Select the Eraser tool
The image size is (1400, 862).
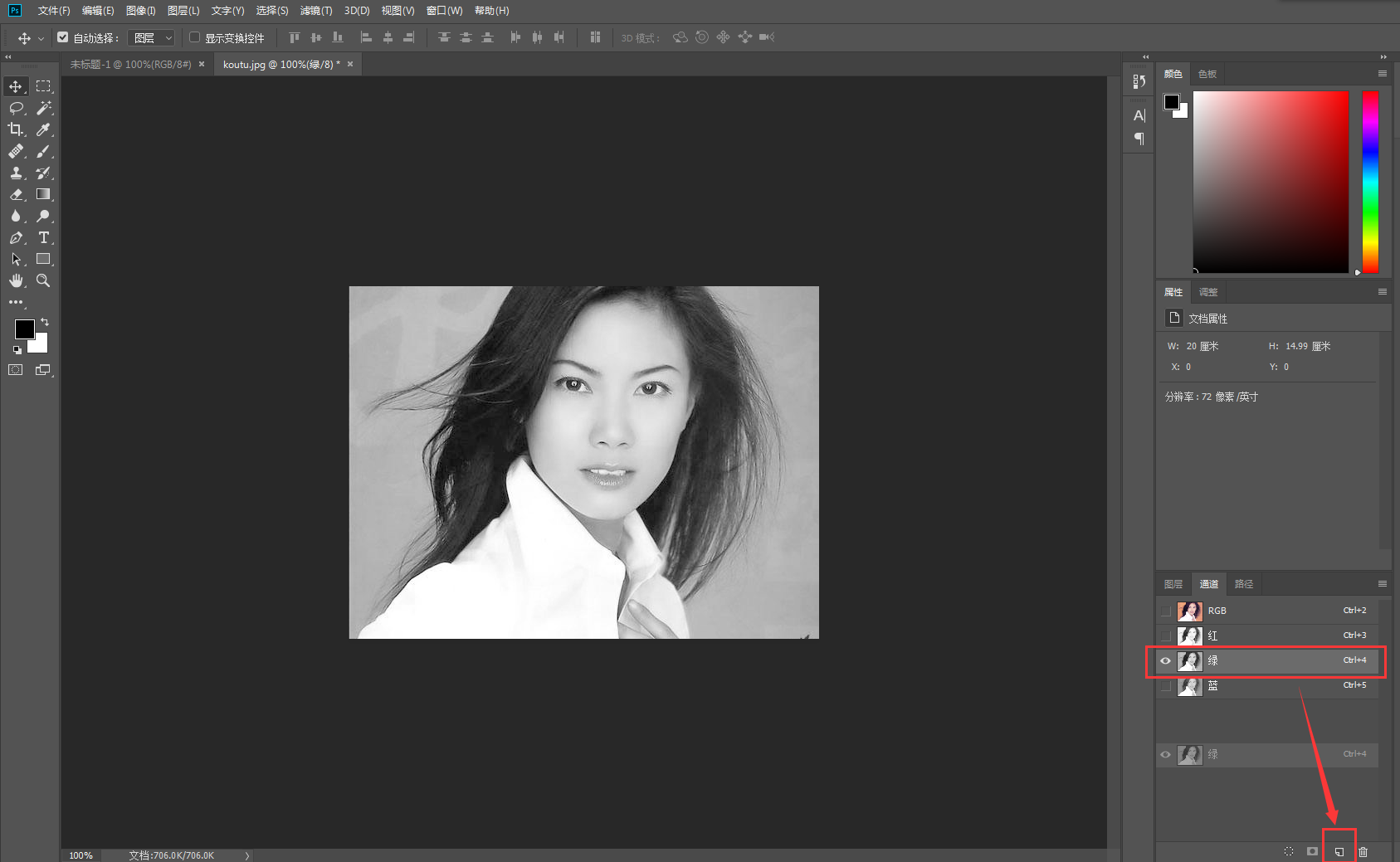coord(16,194)
